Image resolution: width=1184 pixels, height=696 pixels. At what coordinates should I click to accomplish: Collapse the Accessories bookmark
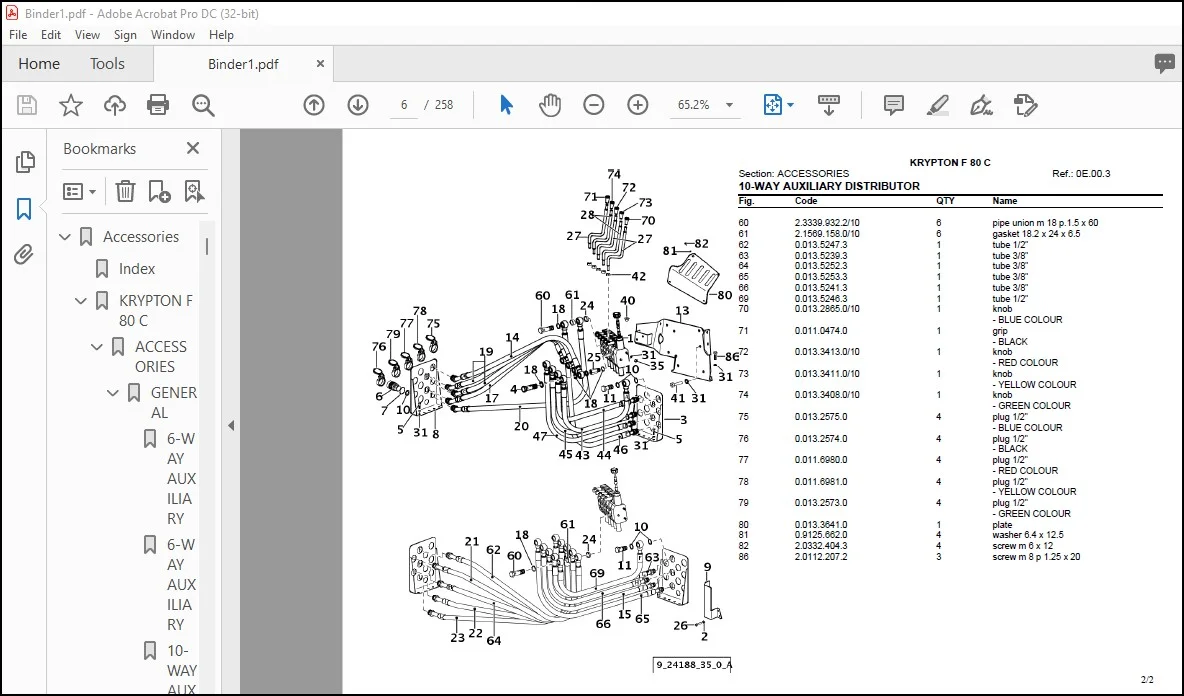tap(65, 237)
